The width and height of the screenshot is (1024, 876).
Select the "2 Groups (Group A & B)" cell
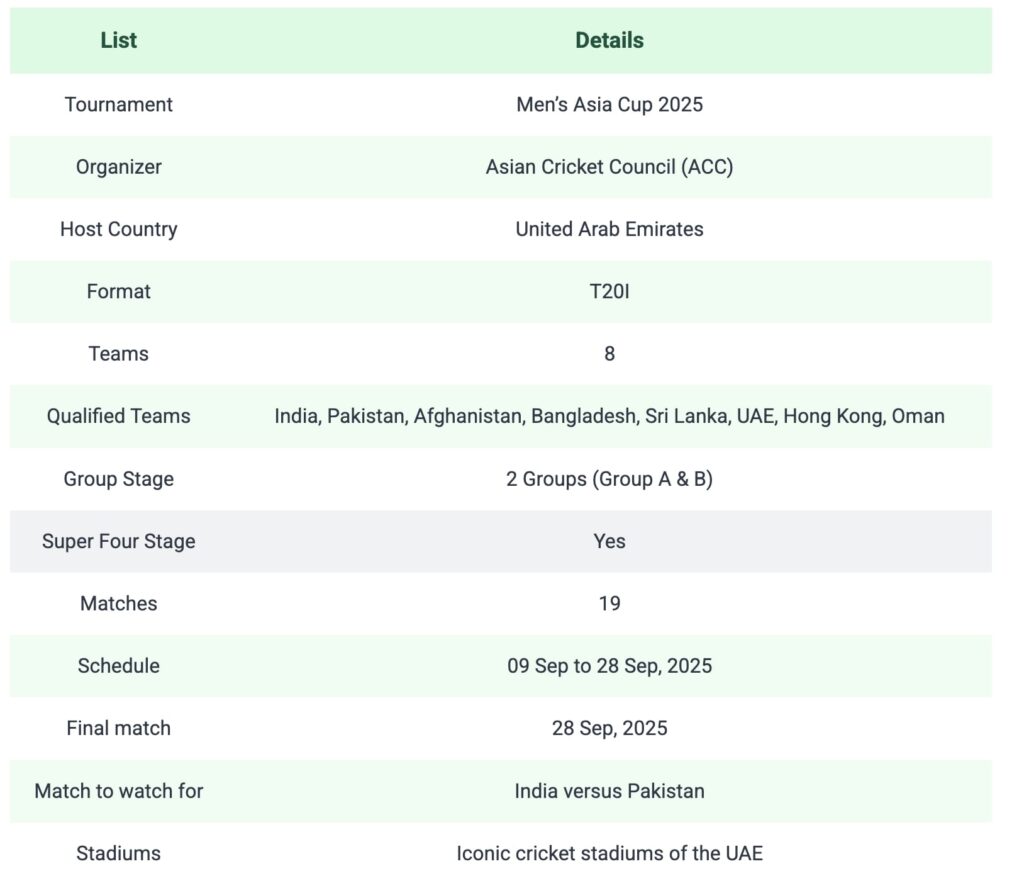click(609, 479)
